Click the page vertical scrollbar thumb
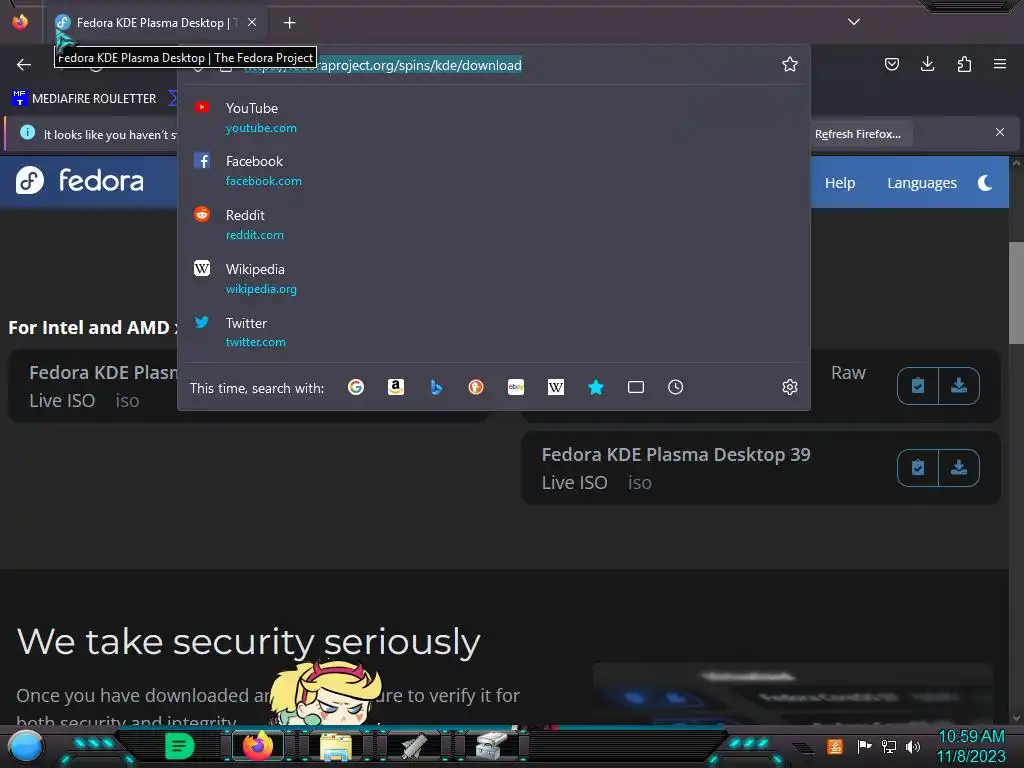 [1016, 293]
